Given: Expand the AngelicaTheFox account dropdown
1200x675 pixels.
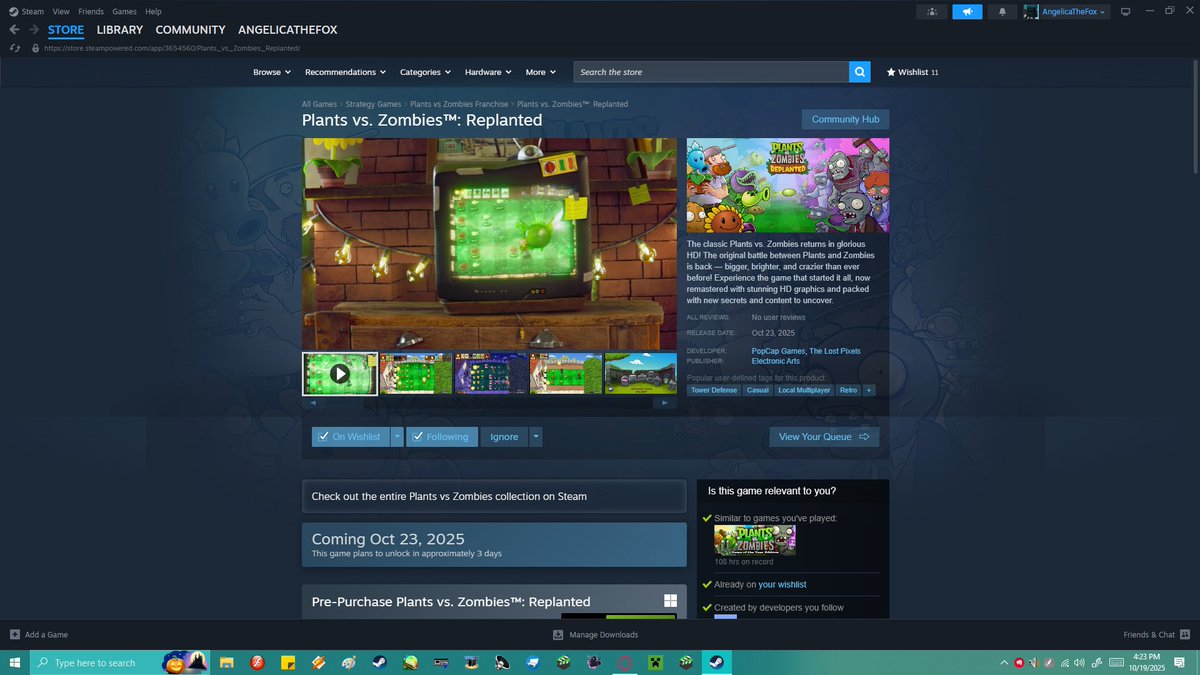Looking at the screenshot, I should click(1067, 12).
